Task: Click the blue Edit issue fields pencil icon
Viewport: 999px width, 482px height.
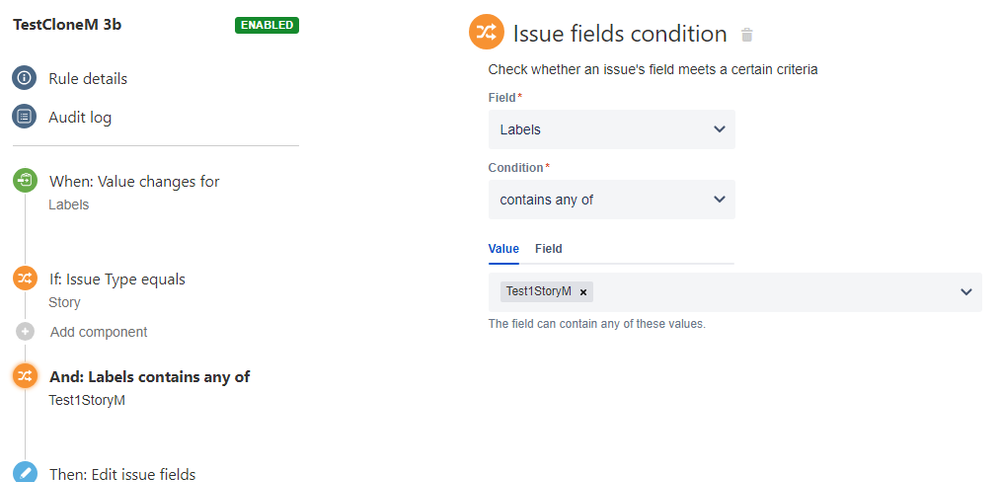Action: tap(24, 472)
